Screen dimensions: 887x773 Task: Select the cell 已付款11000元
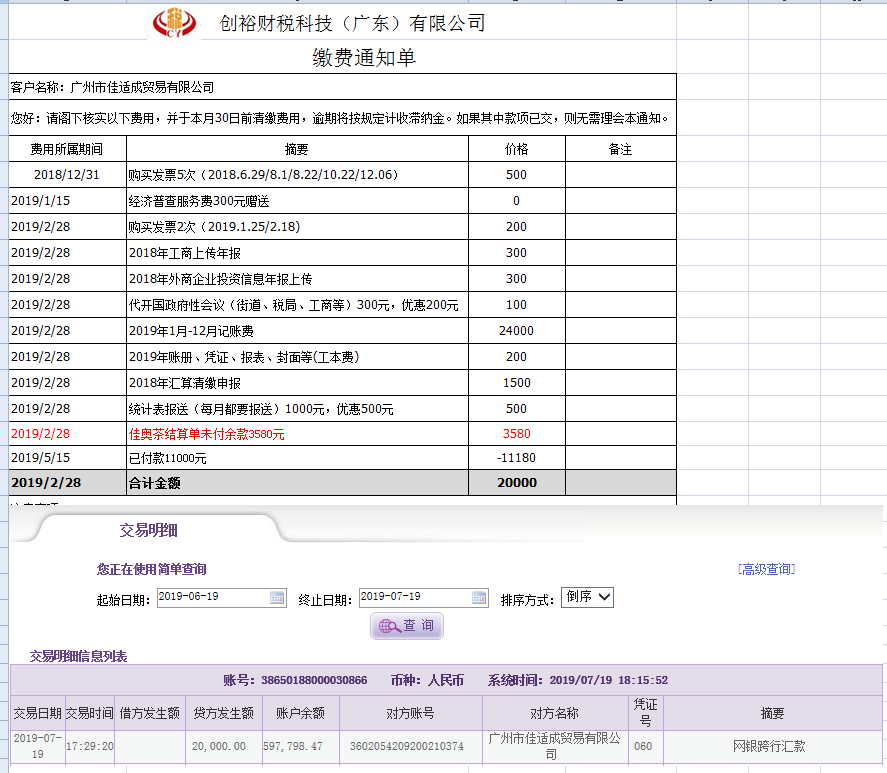(297, 458)
